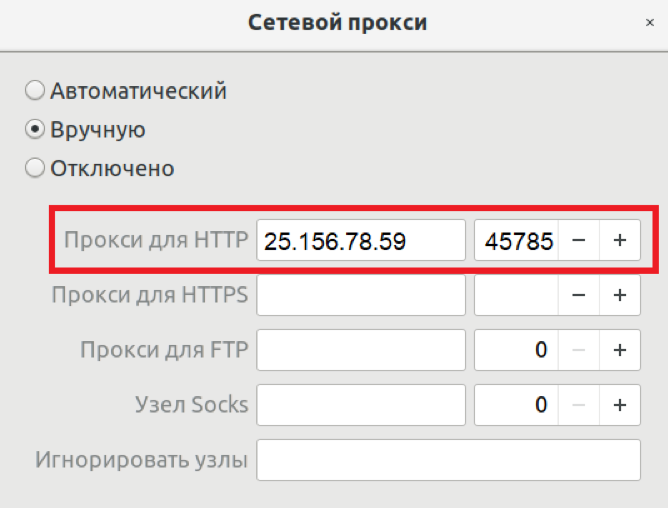Click the Игнорировать узлы text field
This screenshot has width=668, height=508.
(449, 460)
